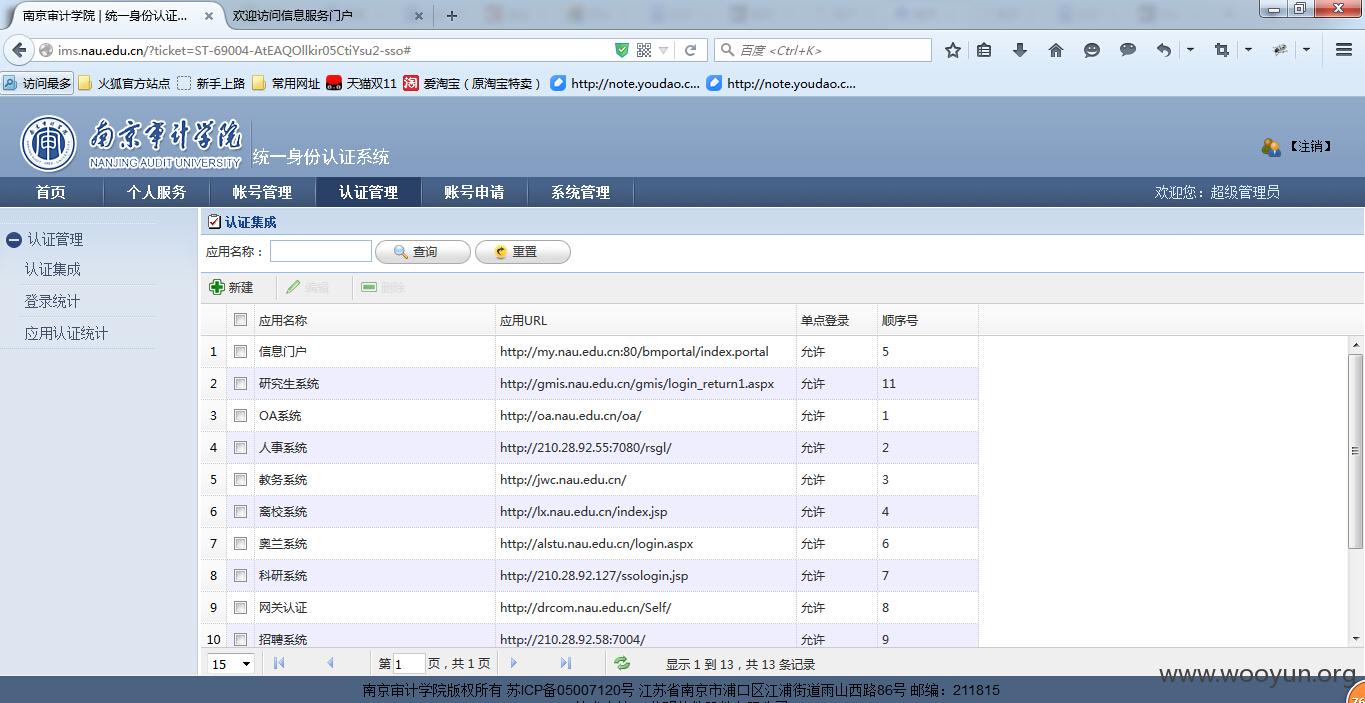Open the 爱淘宝 bookmark
Screen dimensions: 1365x703
pos(473,84)
